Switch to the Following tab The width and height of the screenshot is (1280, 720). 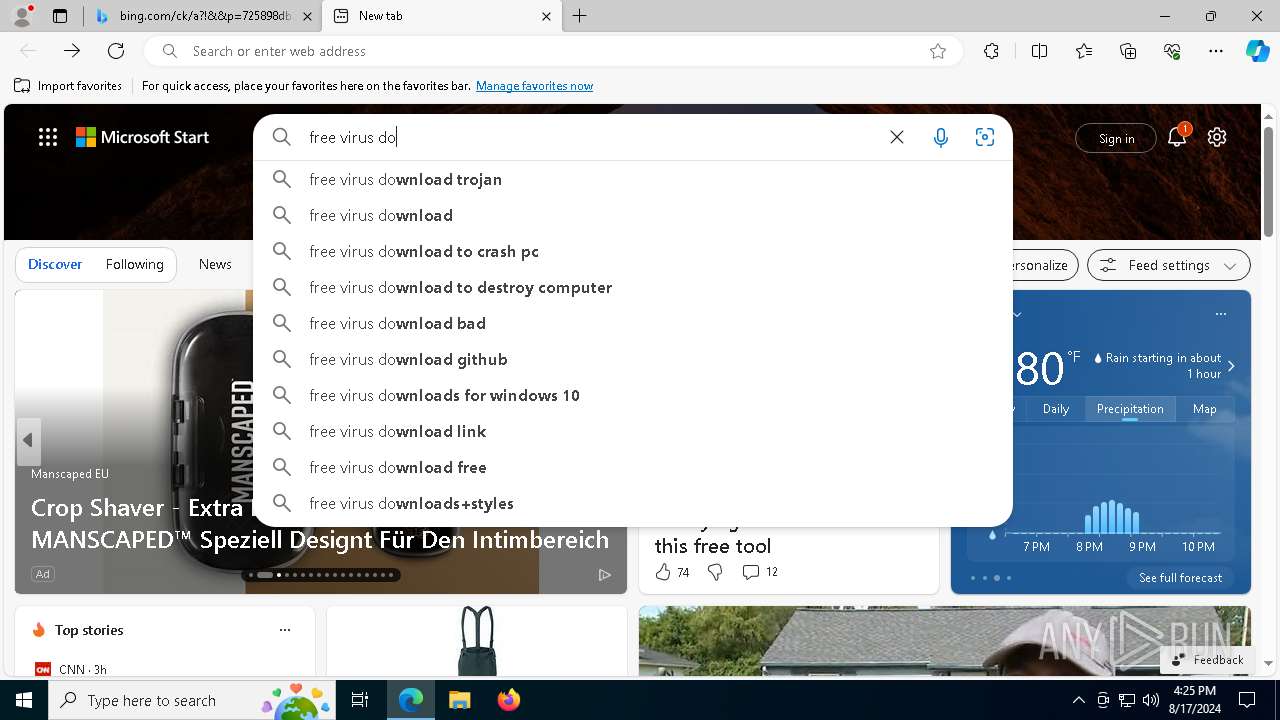point(134,264)
